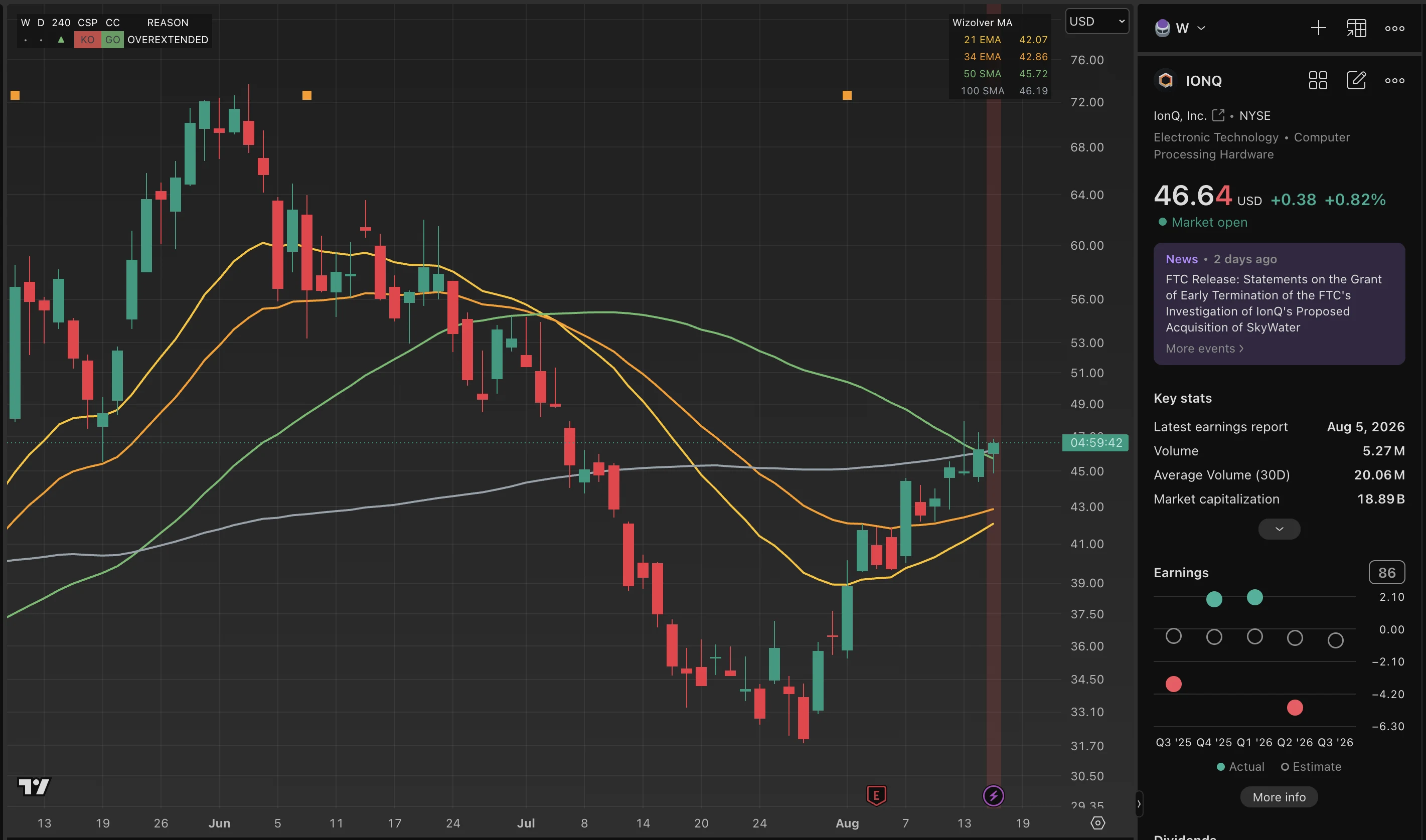Click the IONQ symbol logo
The height and width of the screenshot is (840, 1426).
click(1166, 80)
